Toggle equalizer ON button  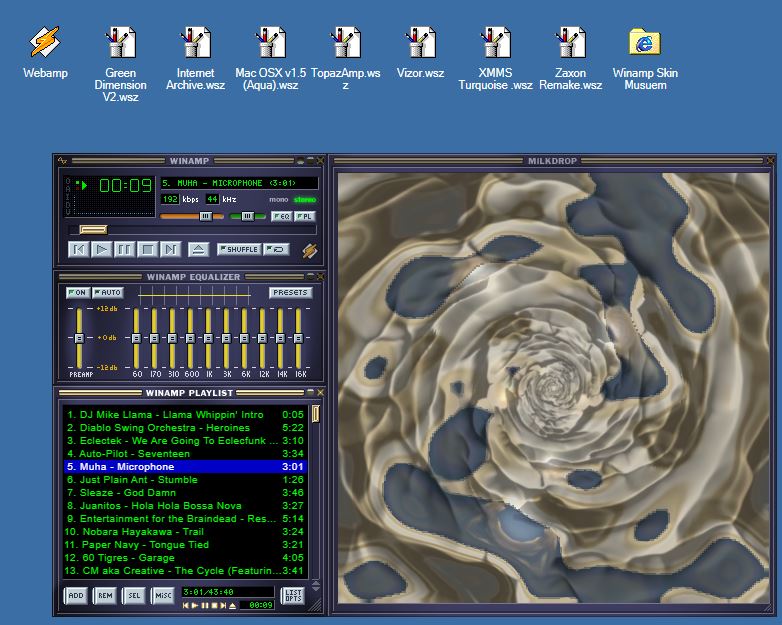[78, 293]
